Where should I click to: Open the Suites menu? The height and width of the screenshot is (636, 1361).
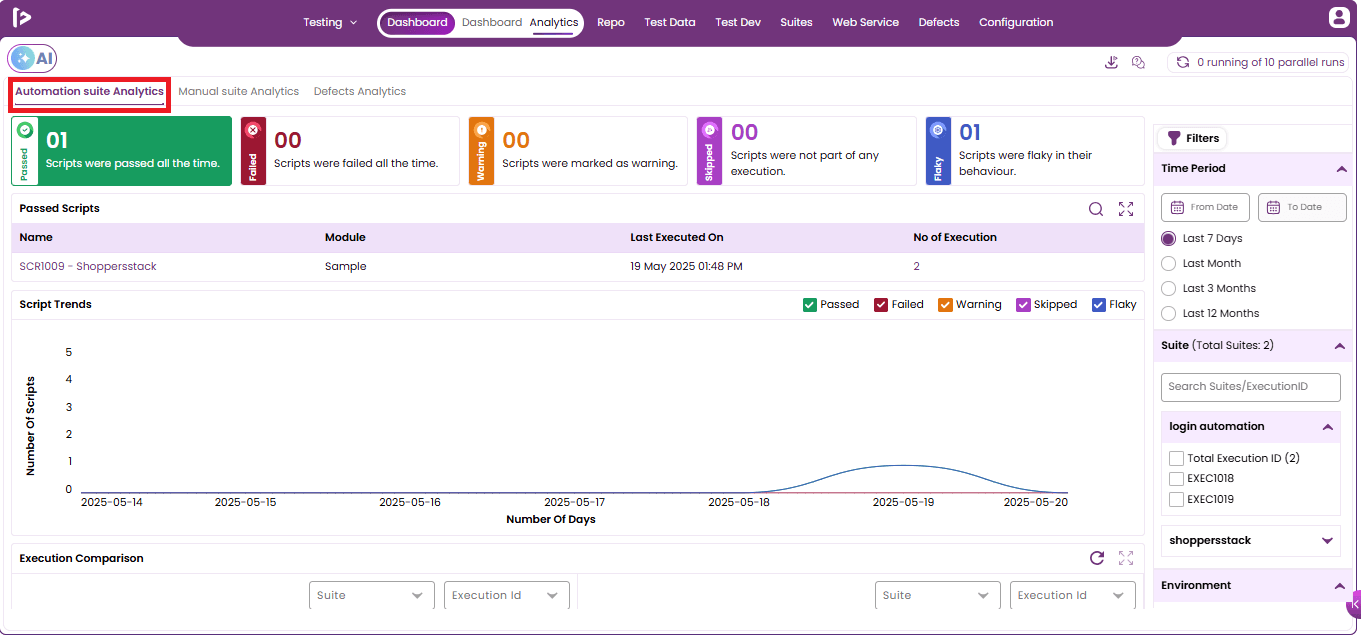point(796,22)
